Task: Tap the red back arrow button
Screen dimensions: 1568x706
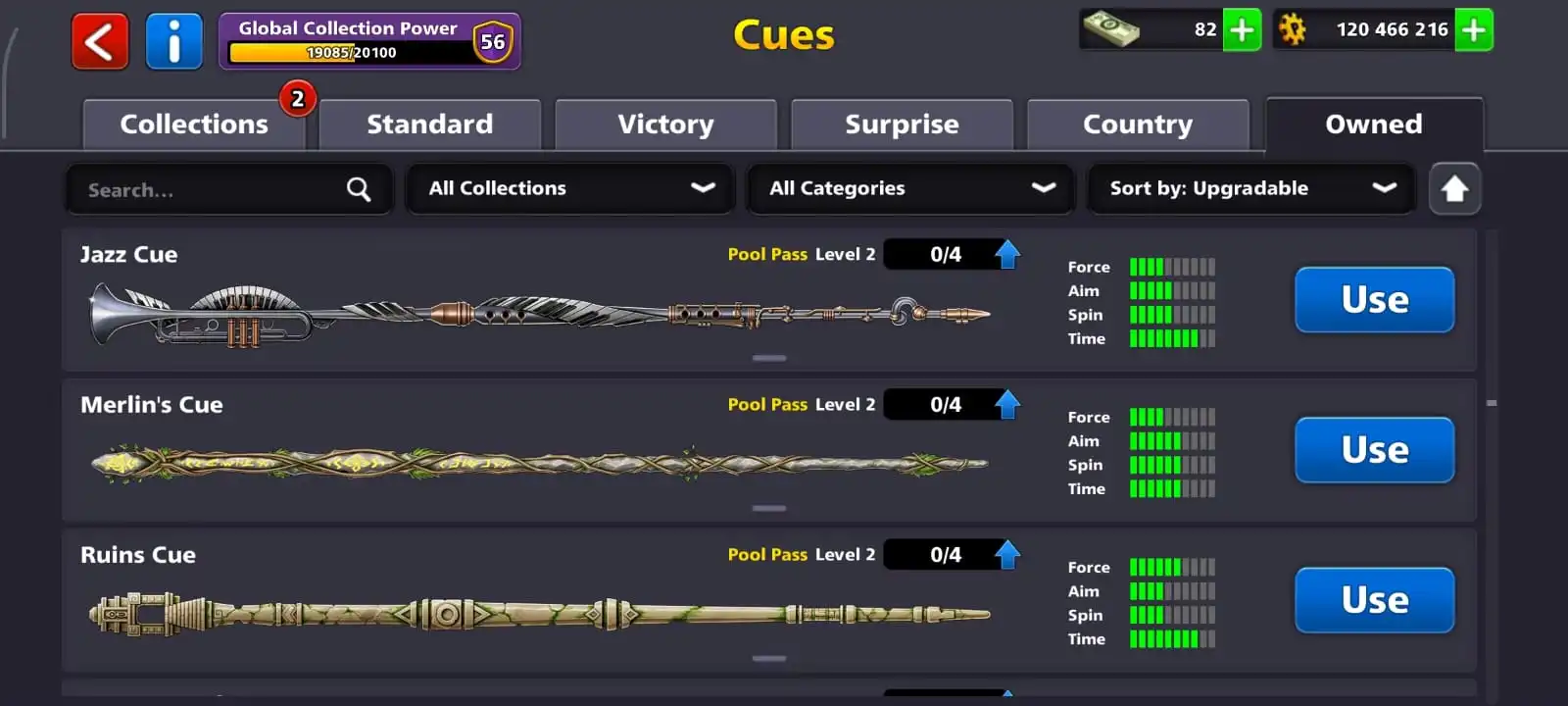Action: 100,41
